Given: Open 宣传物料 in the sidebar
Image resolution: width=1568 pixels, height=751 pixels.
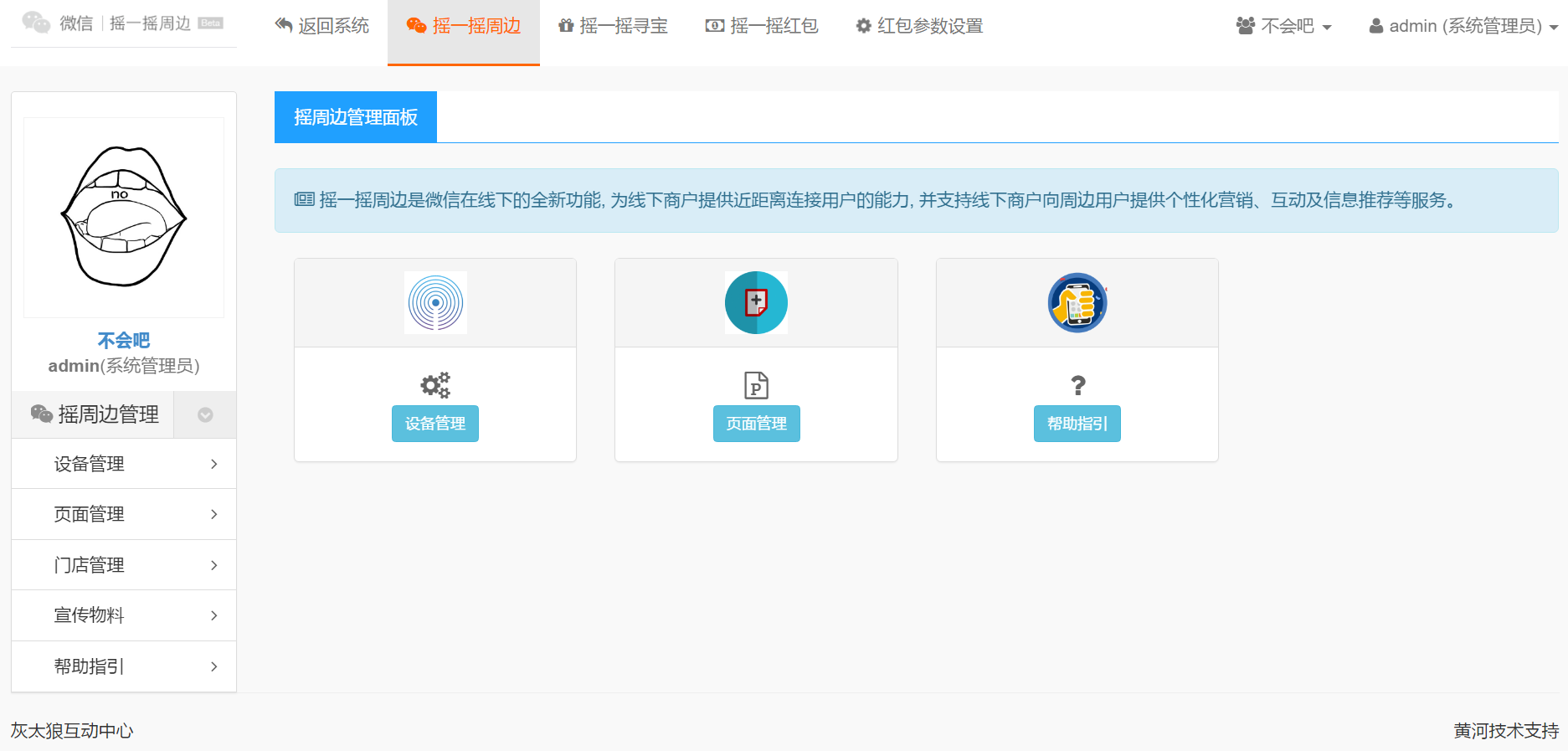Looking at the screenshot, I should pyautogui.click(x=124, y=615).
